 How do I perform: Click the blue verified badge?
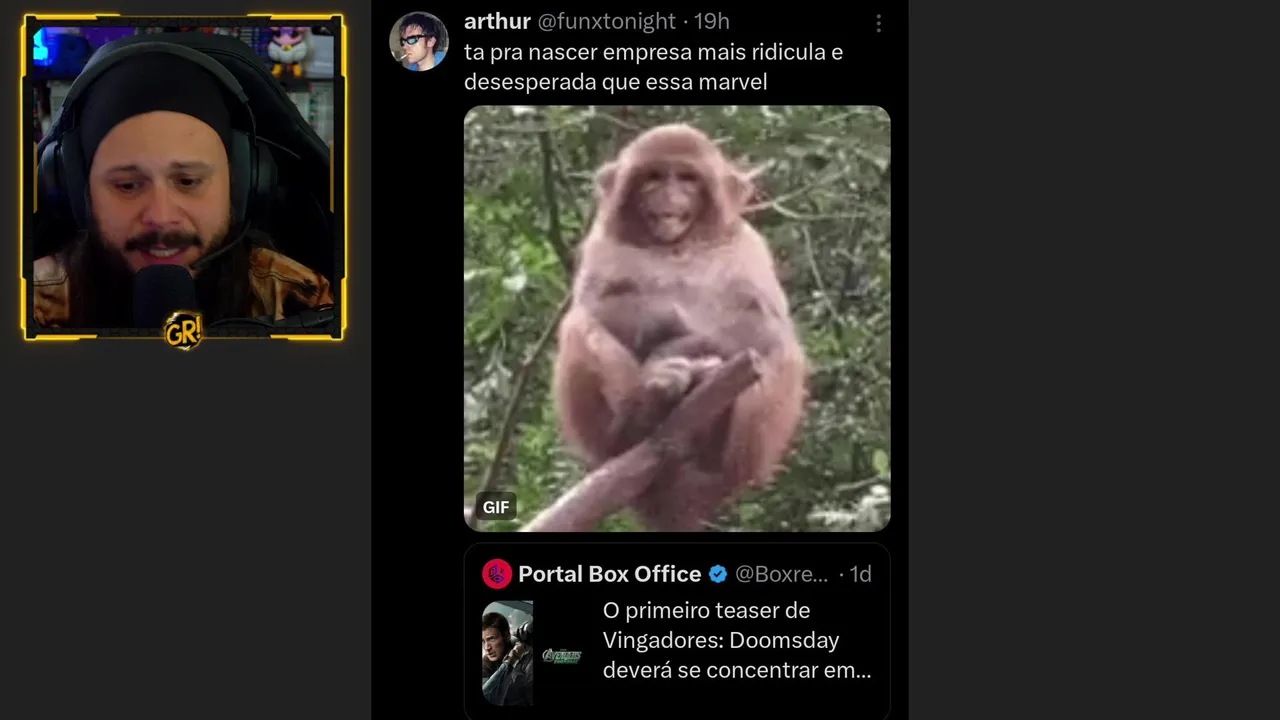click(x=718, y=574)
